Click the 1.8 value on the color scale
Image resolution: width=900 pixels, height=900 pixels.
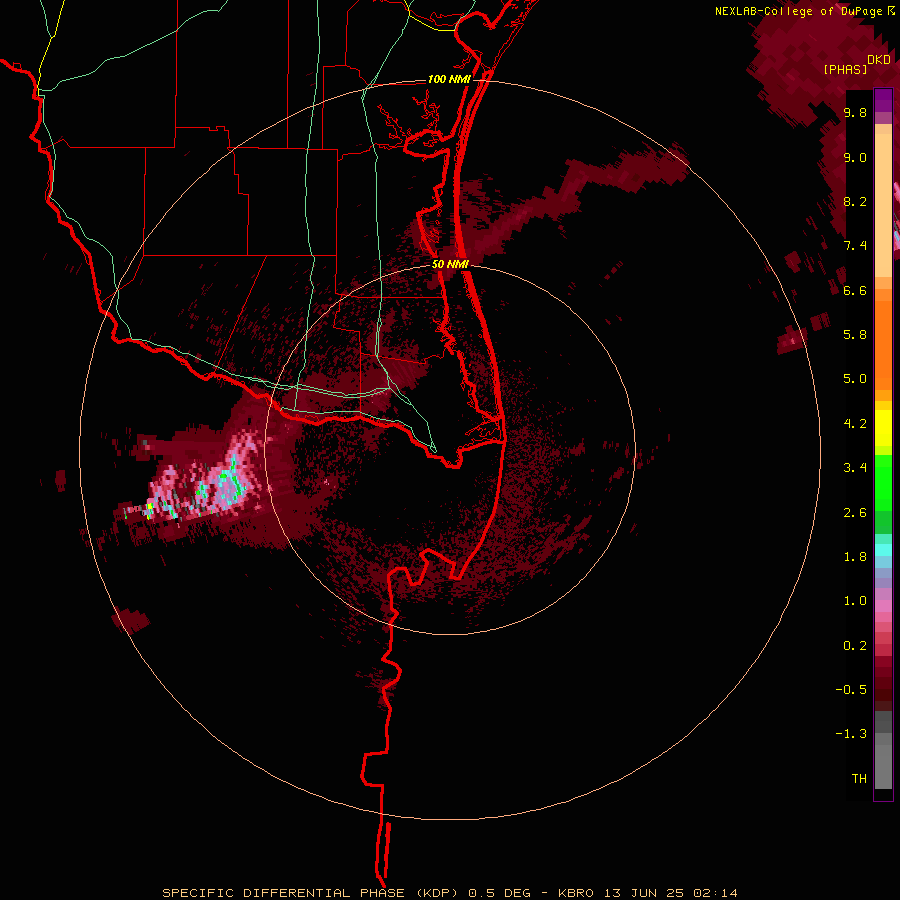pos(855,557)
